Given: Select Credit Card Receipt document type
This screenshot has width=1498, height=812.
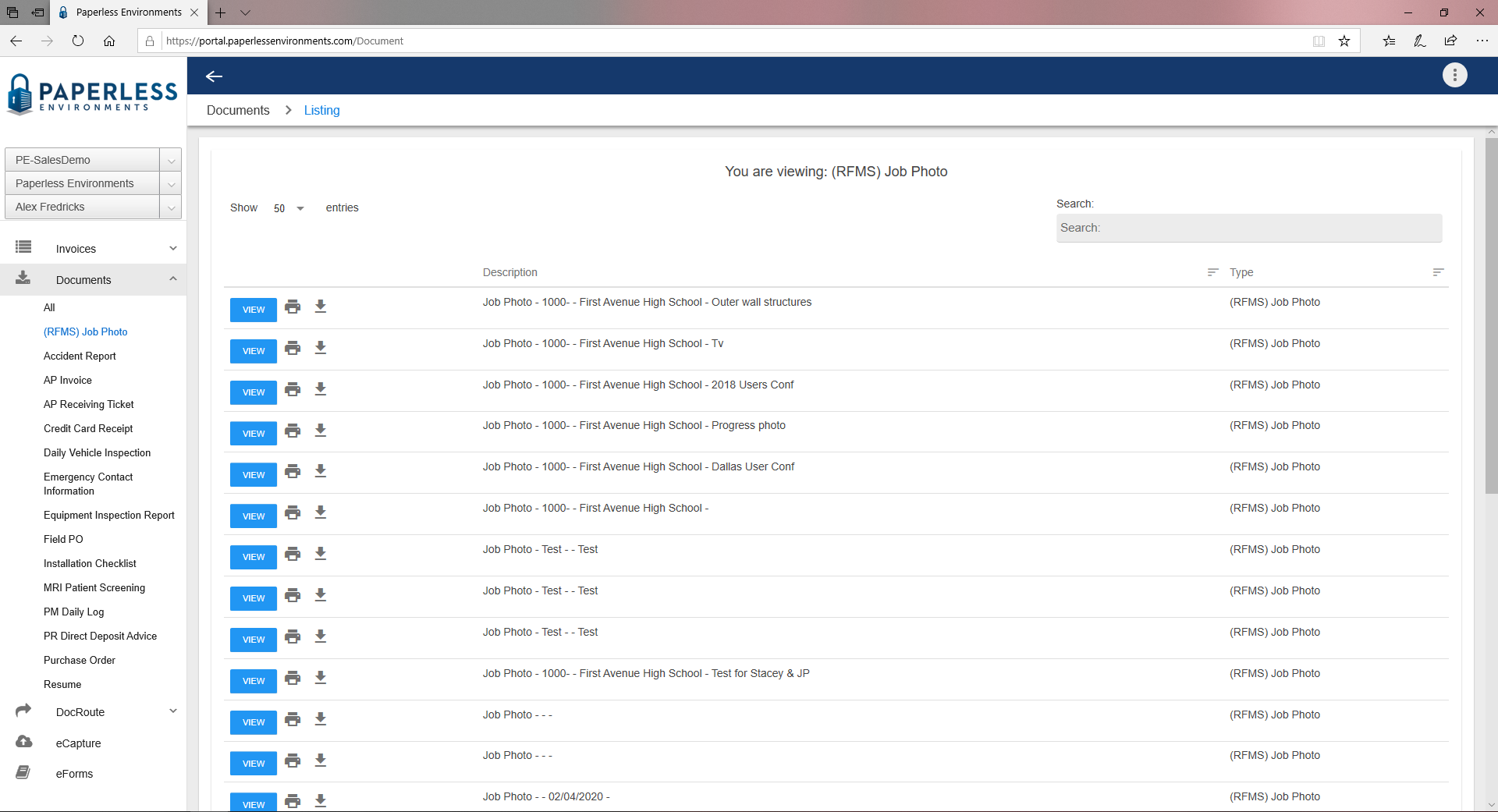Looking at the screenshot, I should [x=88, y=428].
